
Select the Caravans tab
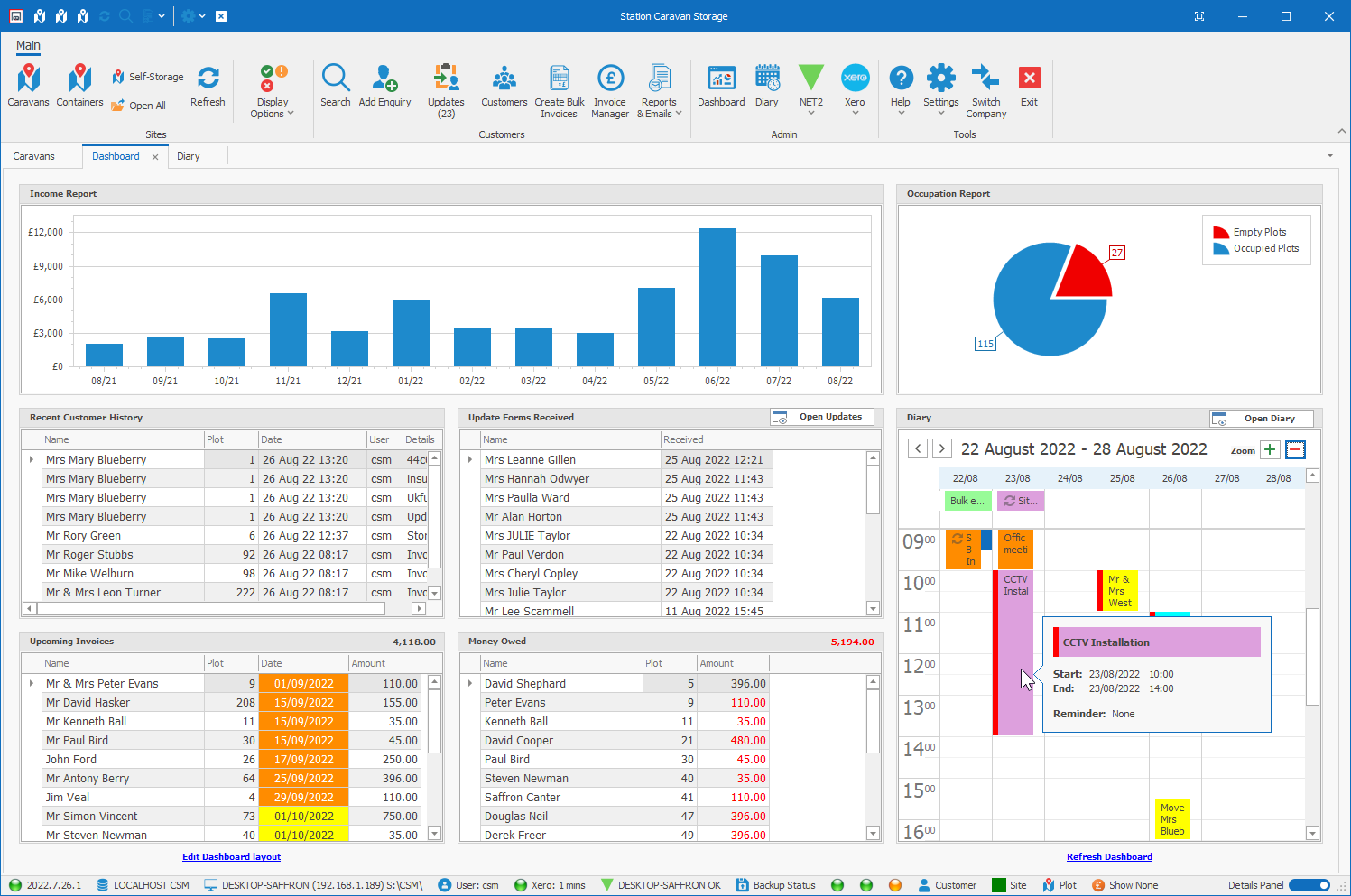coord(34,156)
